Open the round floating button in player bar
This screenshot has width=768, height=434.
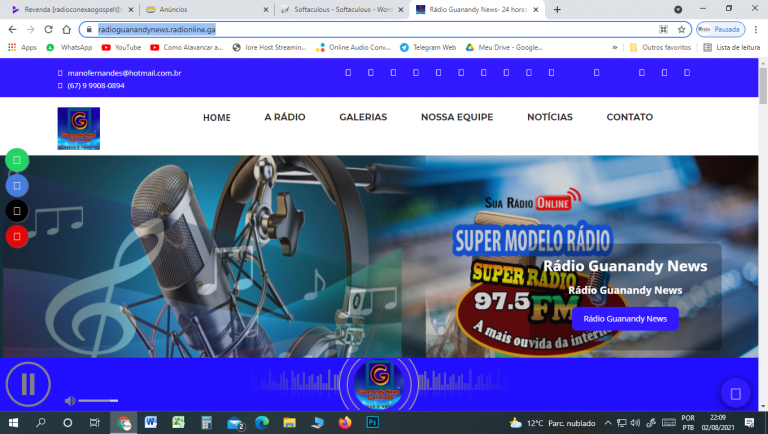coord(735,394)
